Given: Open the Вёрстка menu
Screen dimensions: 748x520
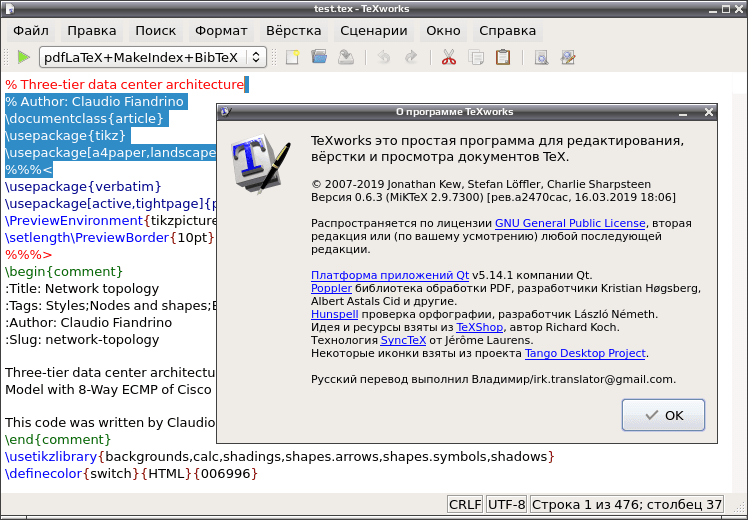Looking at the screenshot, I should tap(293, 31).
